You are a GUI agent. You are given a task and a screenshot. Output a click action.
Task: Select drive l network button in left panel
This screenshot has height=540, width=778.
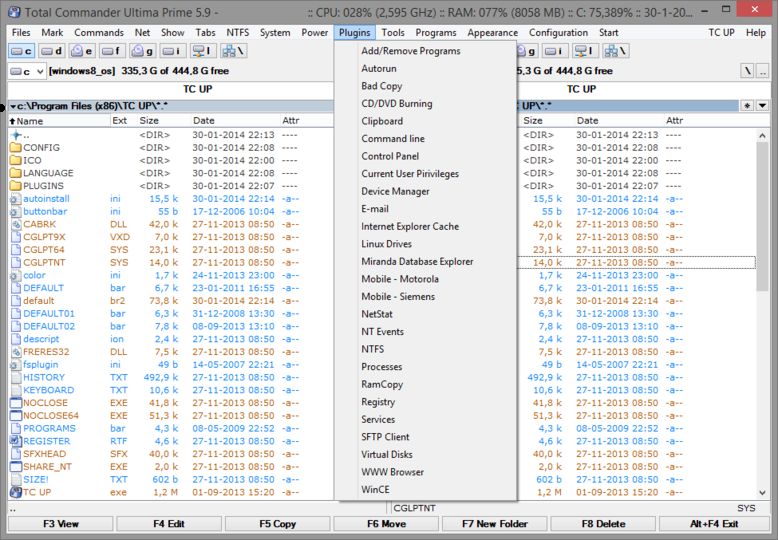[x=201, y=51]
